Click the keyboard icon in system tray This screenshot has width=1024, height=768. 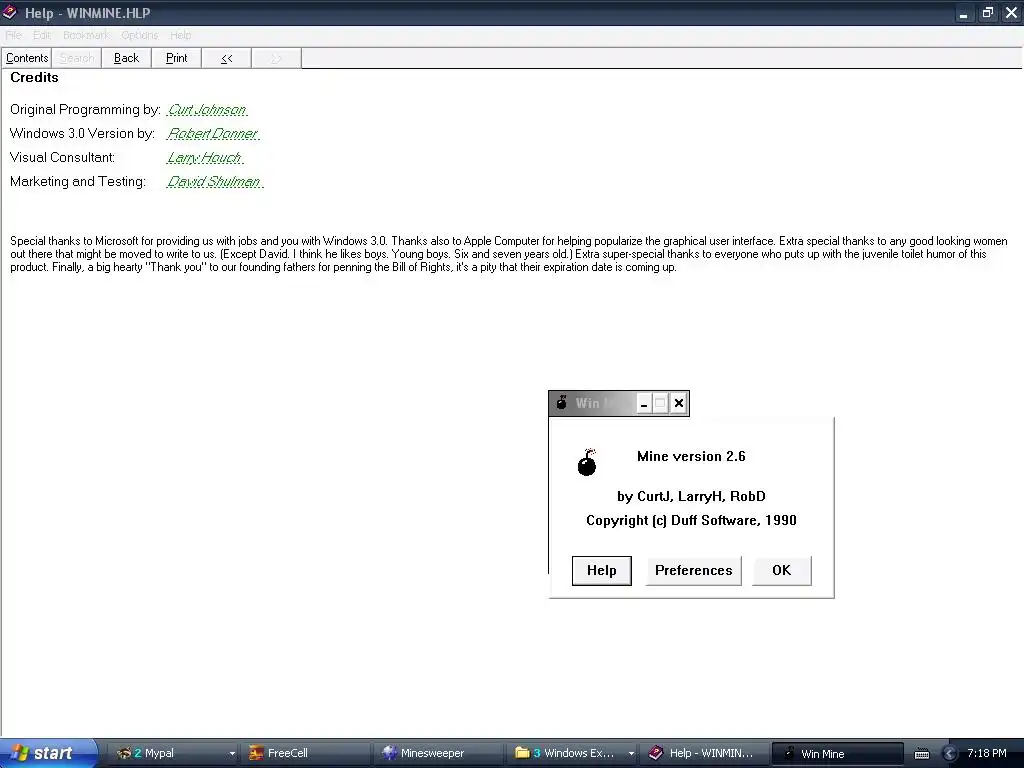[921, 754]
